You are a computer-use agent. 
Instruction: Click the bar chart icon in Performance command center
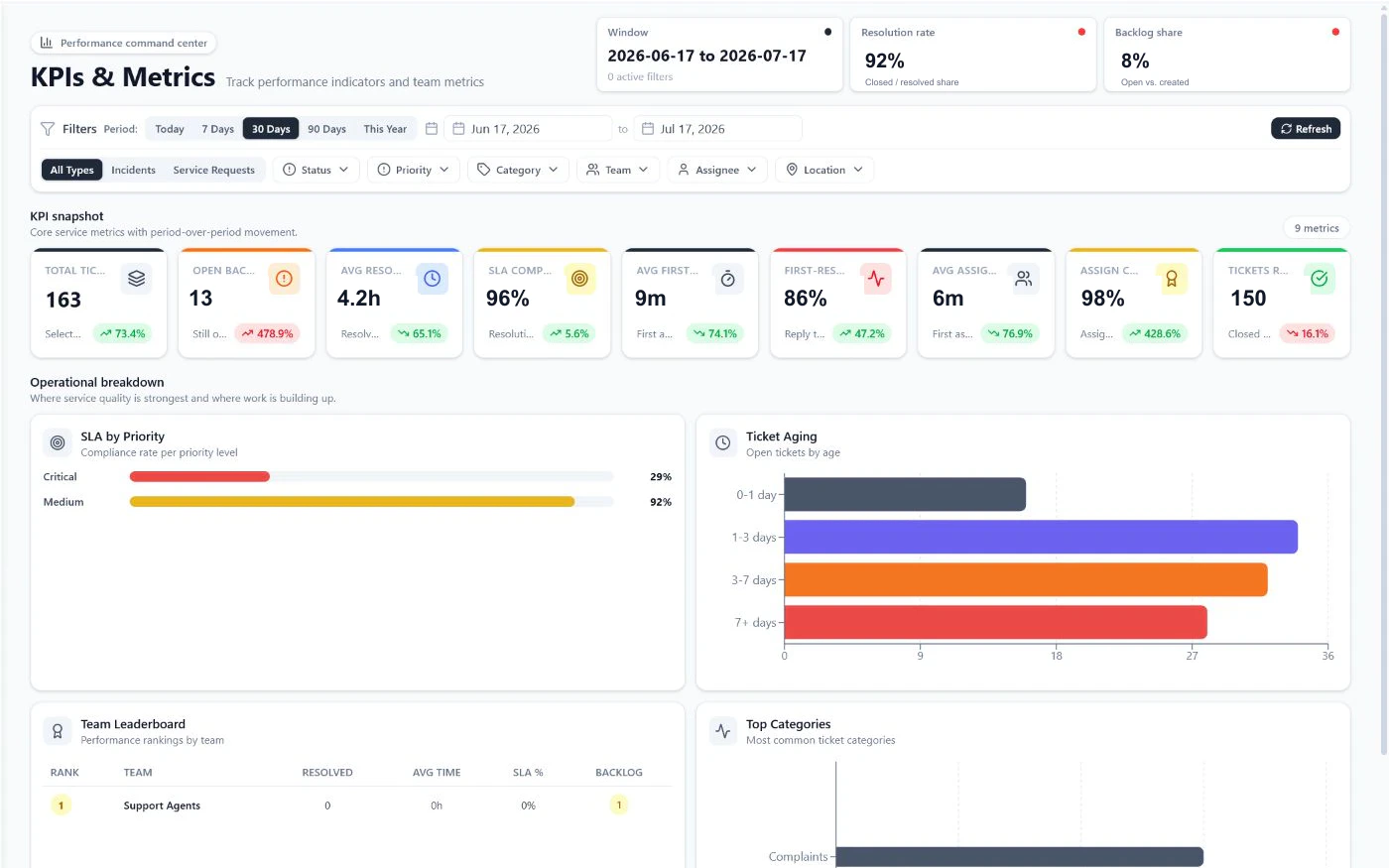[x=47, y=43]
